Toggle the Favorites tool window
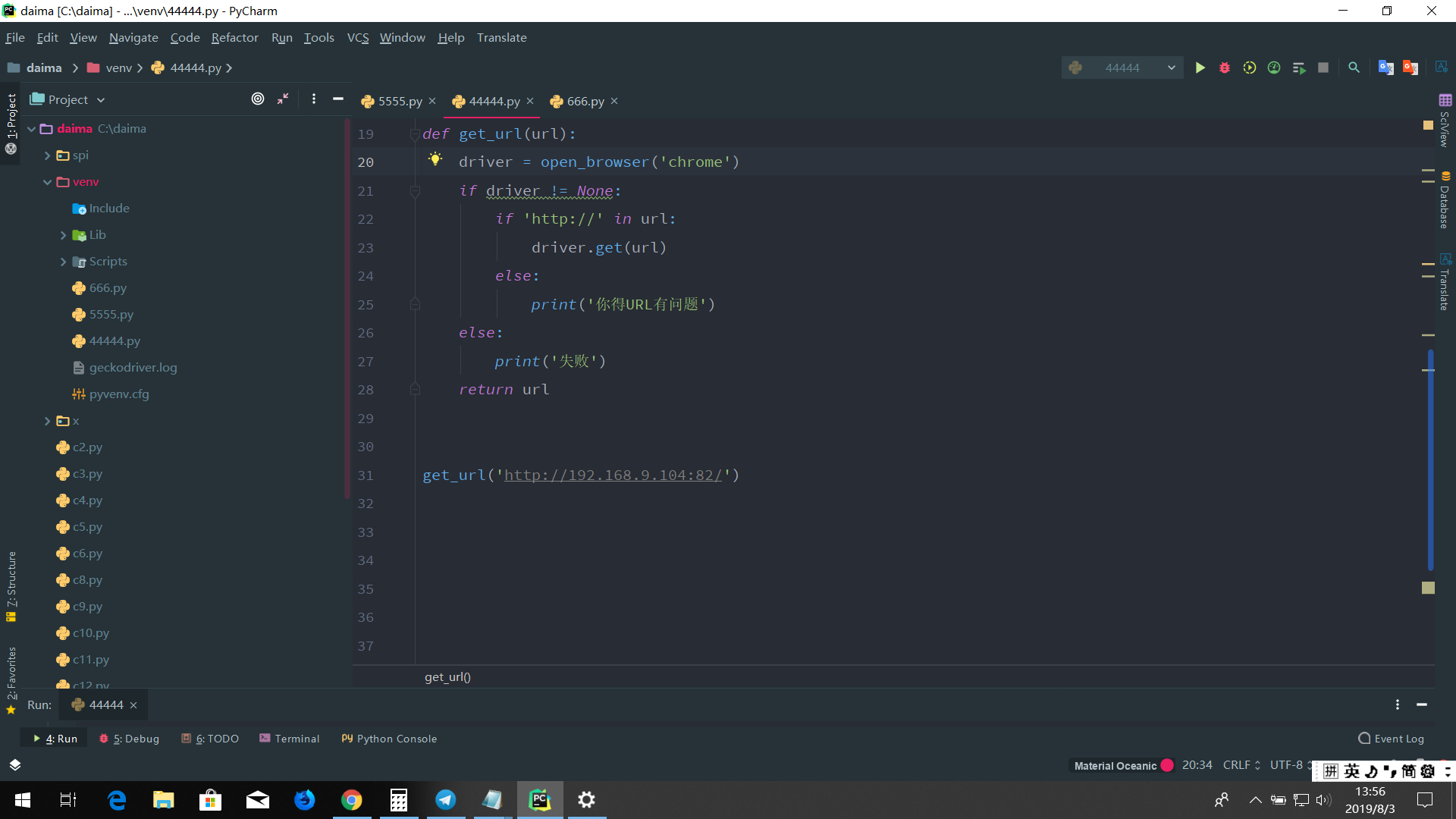 tap(11, 680)
